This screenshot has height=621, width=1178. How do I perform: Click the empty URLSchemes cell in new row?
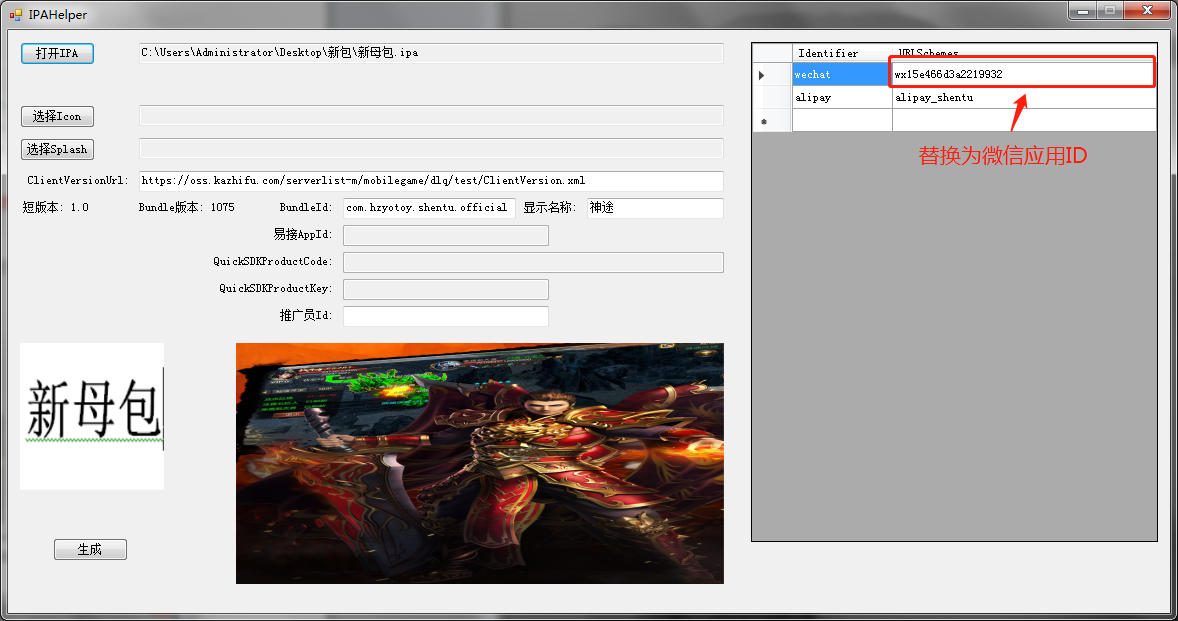[x=1024, y=121]
